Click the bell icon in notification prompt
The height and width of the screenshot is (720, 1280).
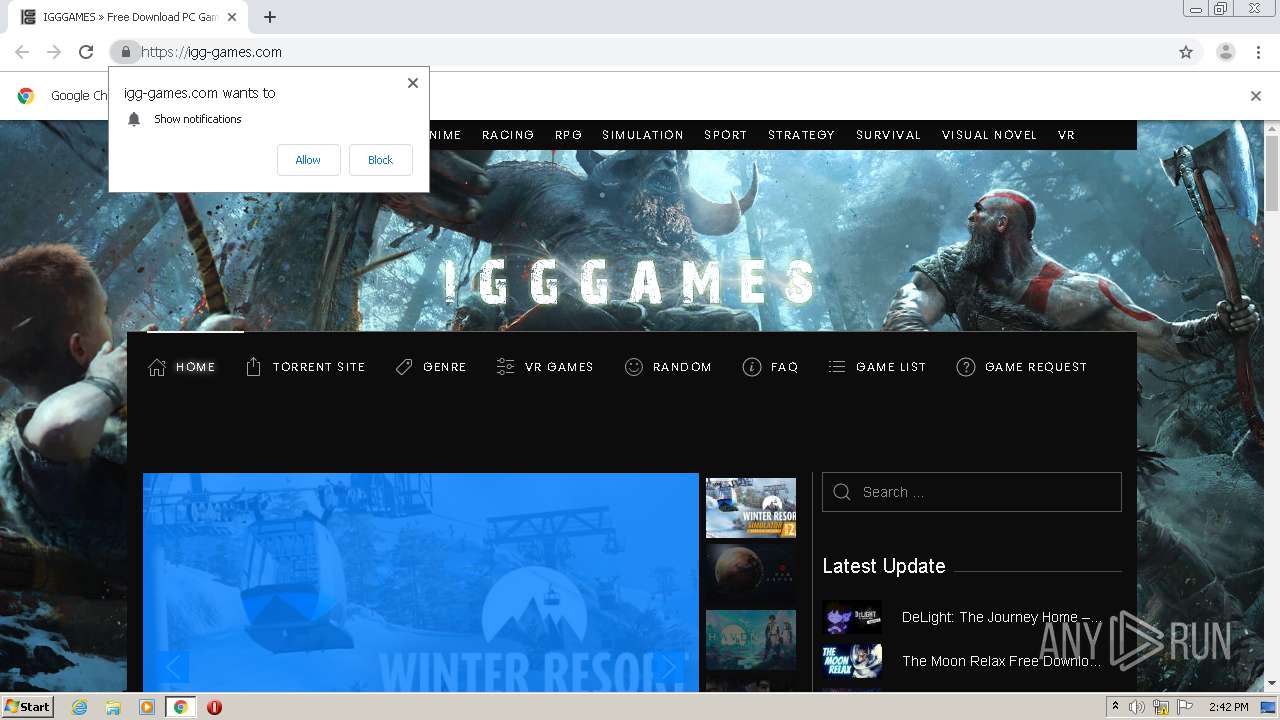(134, 119)
